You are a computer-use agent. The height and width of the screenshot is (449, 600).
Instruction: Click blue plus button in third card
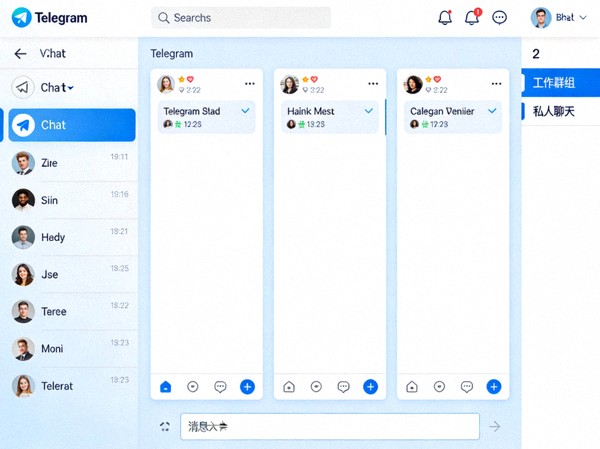(494, 387)
